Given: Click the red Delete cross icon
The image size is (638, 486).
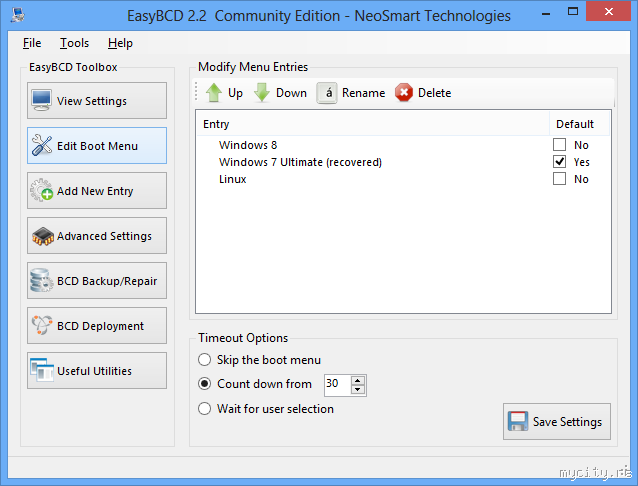Looking at the screenshot, I should pyautogui.click(x=404, y=92).
